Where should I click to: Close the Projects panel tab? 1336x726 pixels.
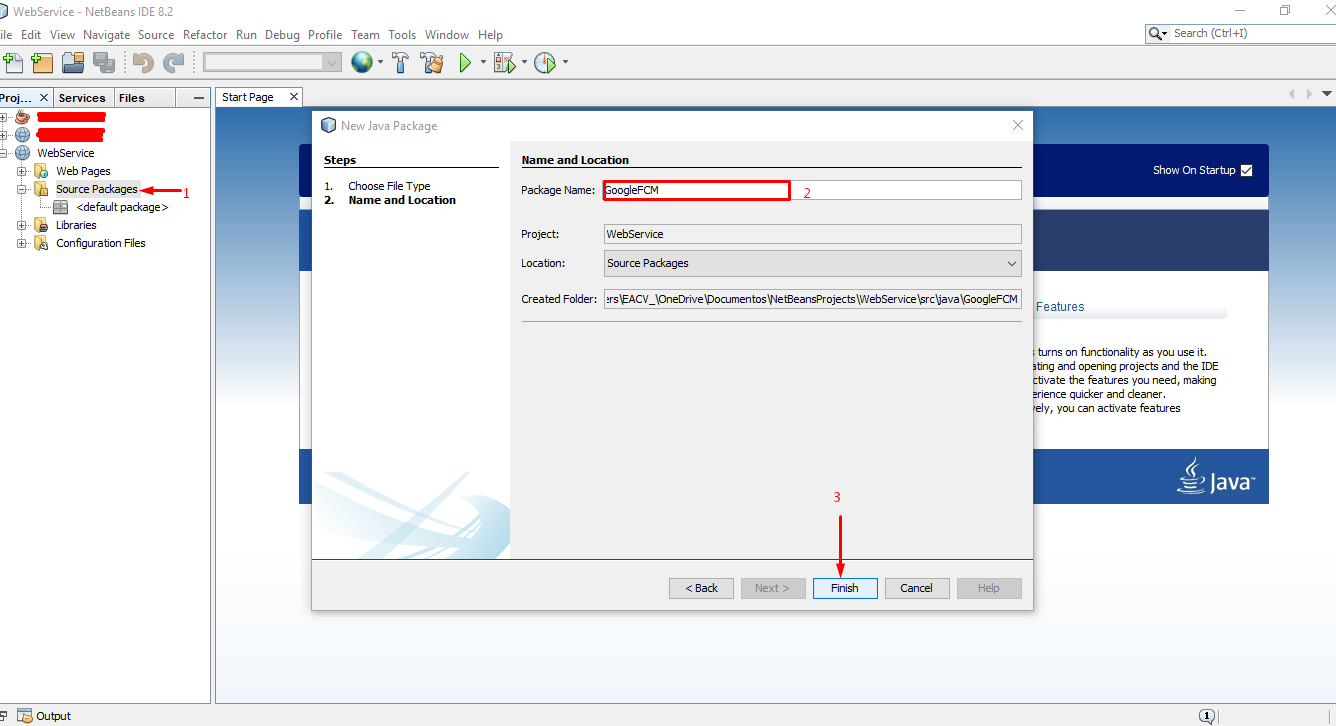44,98
